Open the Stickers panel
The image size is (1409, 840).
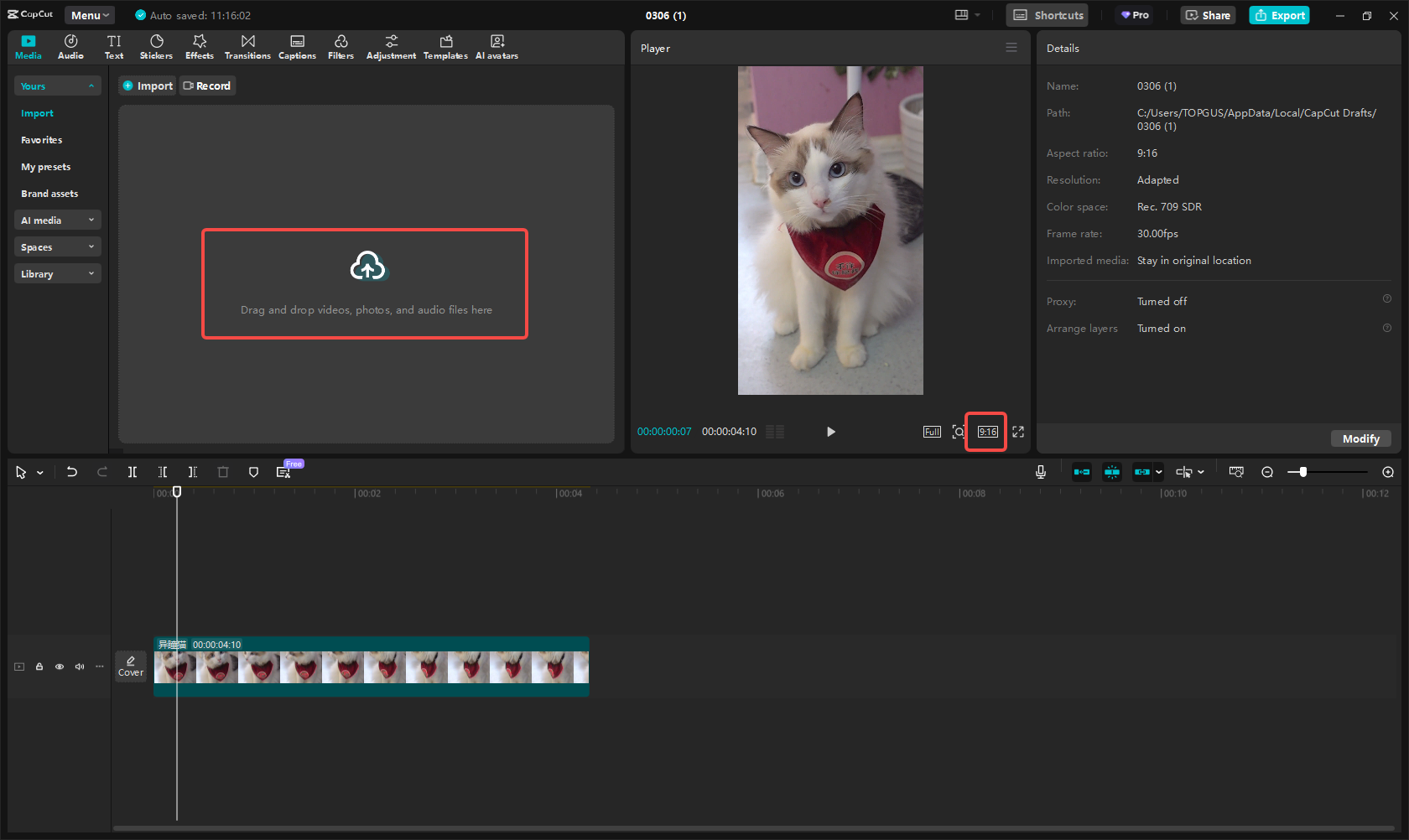click(x=156, y=47)
